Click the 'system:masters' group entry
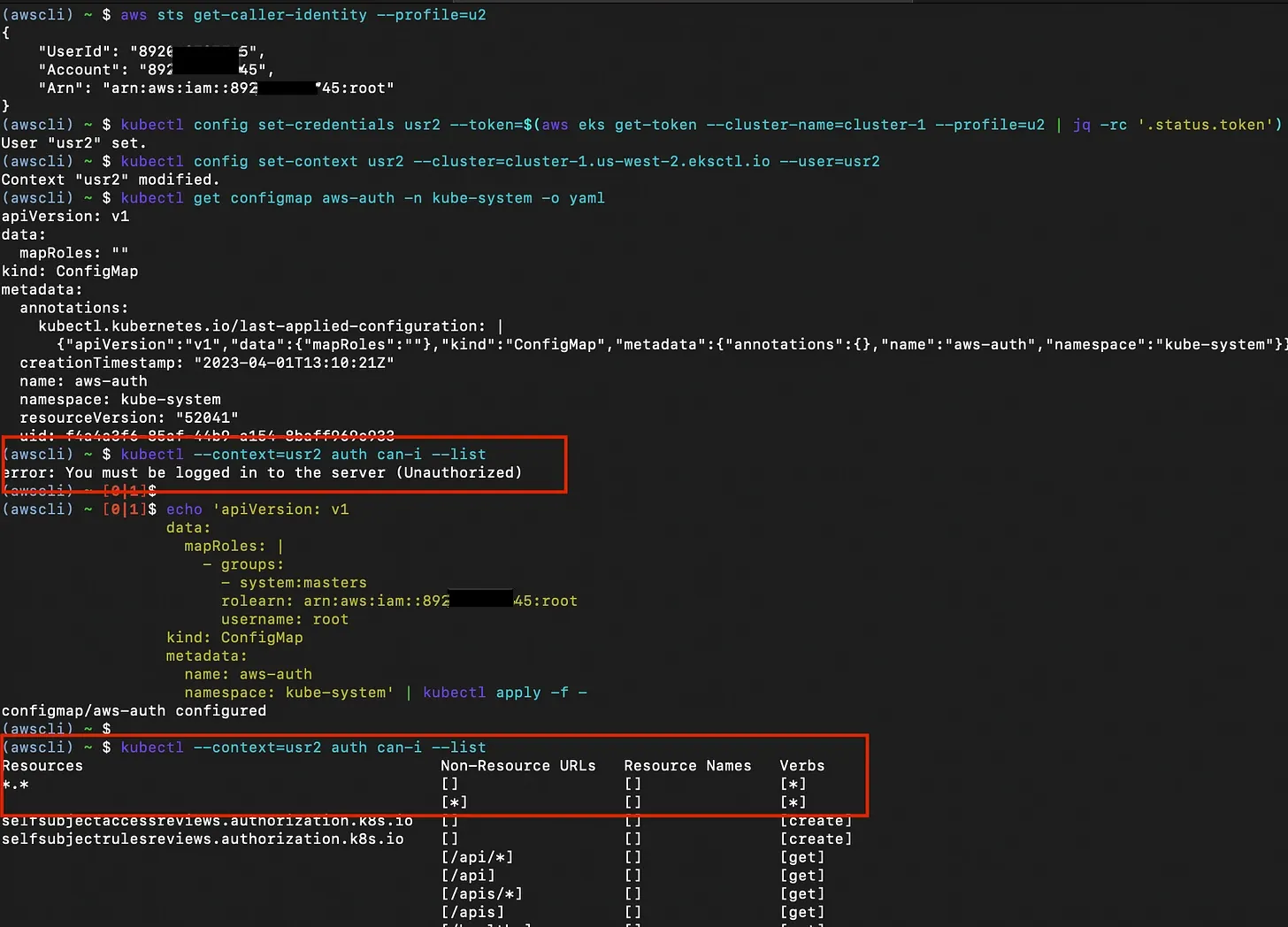Viewport: 1288px width, 927px height. [x=303, y=583]
